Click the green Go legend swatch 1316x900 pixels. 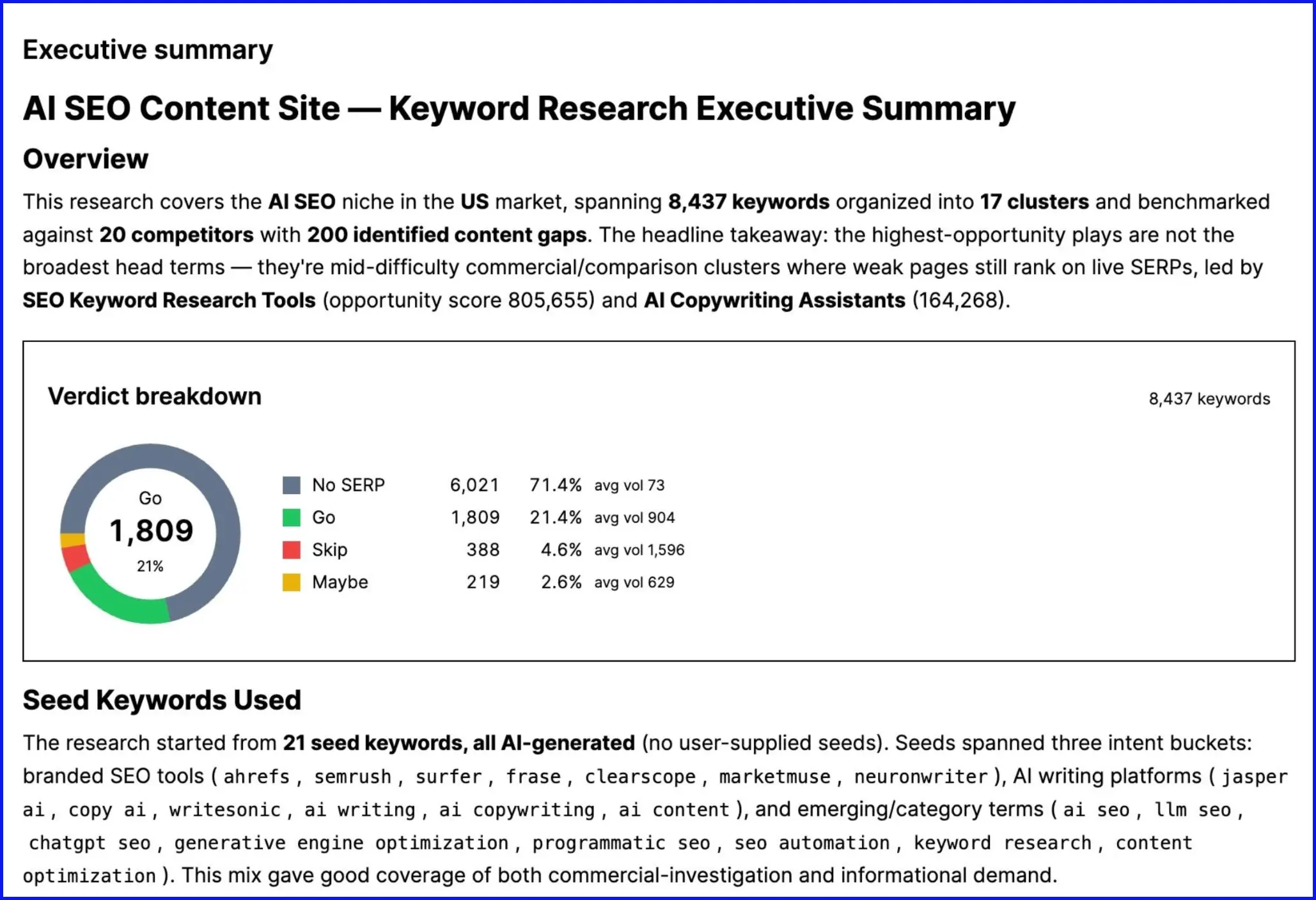coord(292,518)
